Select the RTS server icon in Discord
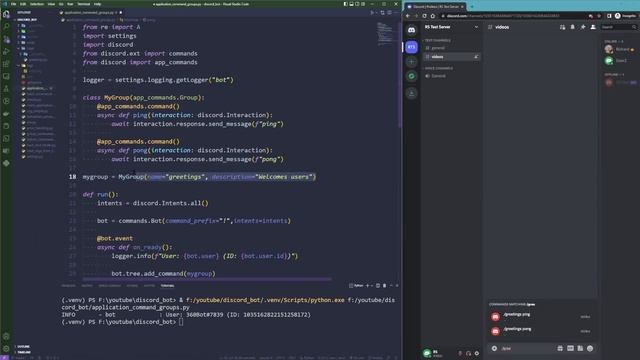The height and width of the screenshot is (360, 640). (411, 47)
